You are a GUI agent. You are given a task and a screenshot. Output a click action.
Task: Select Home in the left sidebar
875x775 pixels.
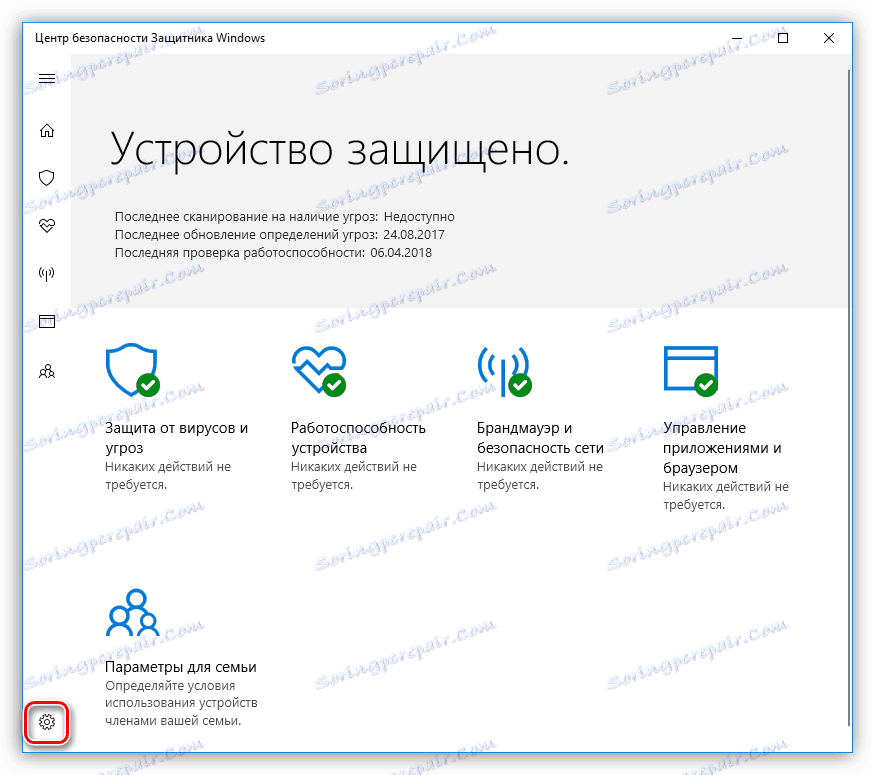46,130
